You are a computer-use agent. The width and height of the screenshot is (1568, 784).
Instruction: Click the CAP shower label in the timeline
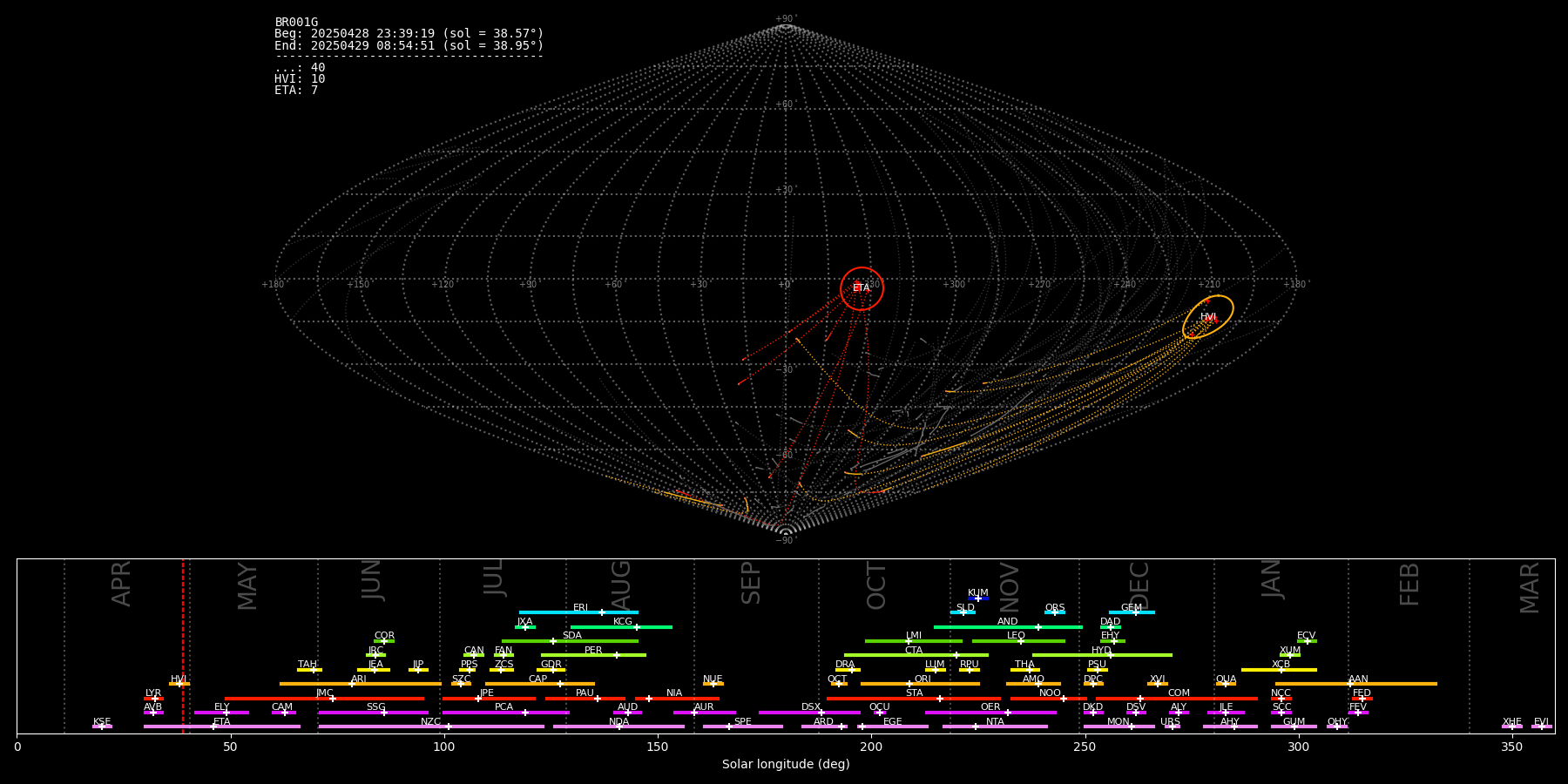[x=538, y=679]
